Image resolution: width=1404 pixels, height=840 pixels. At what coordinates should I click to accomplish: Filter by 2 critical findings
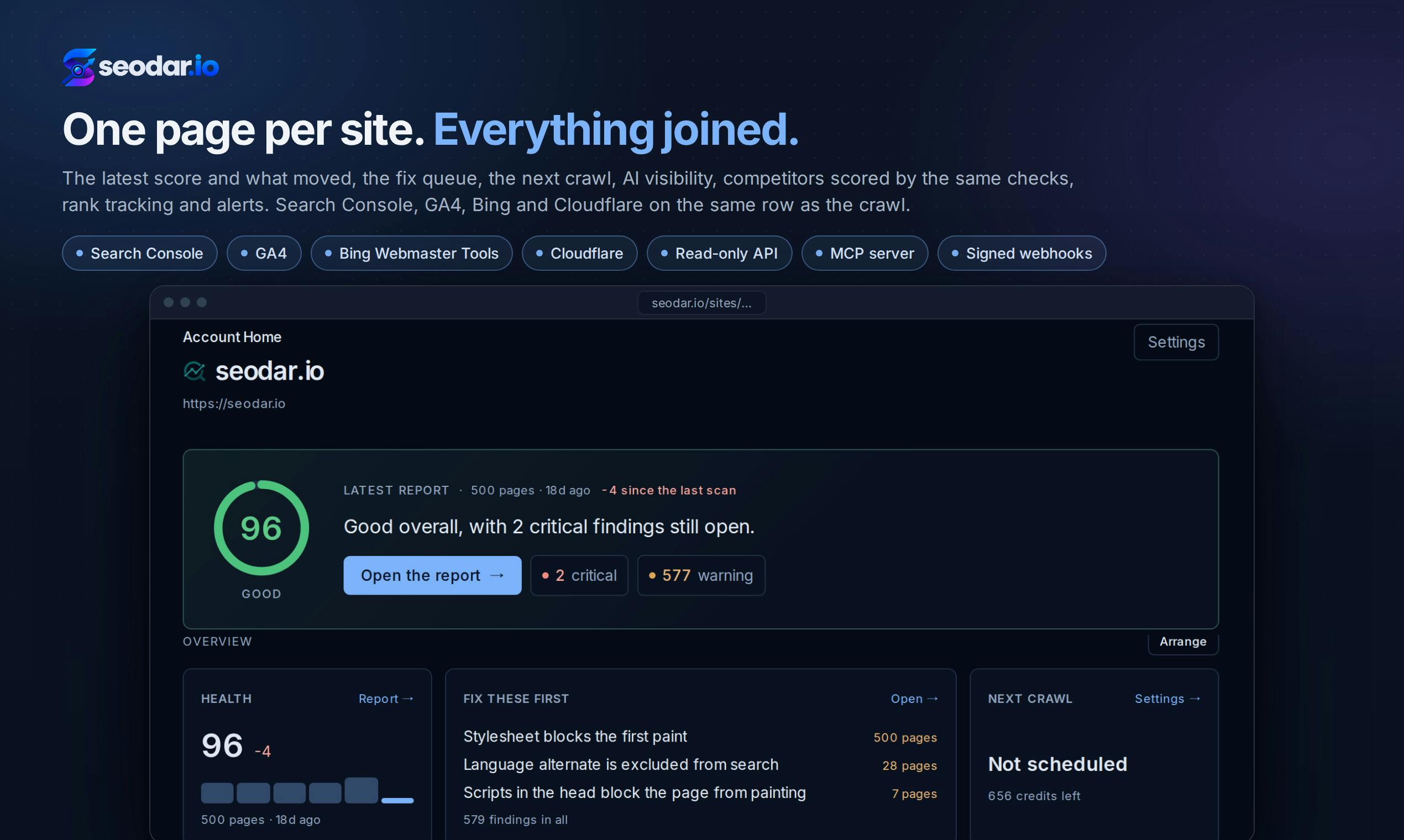(x=579, y=575)
